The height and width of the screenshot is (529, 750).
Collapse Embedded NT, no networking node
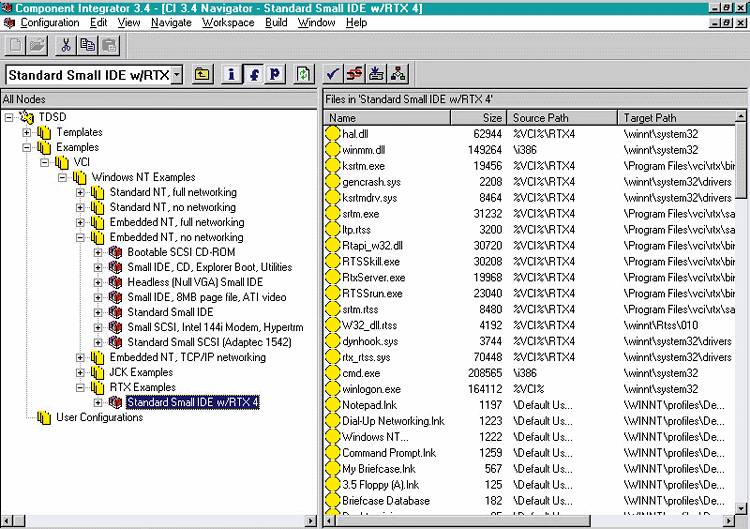(x=80, y=237)
